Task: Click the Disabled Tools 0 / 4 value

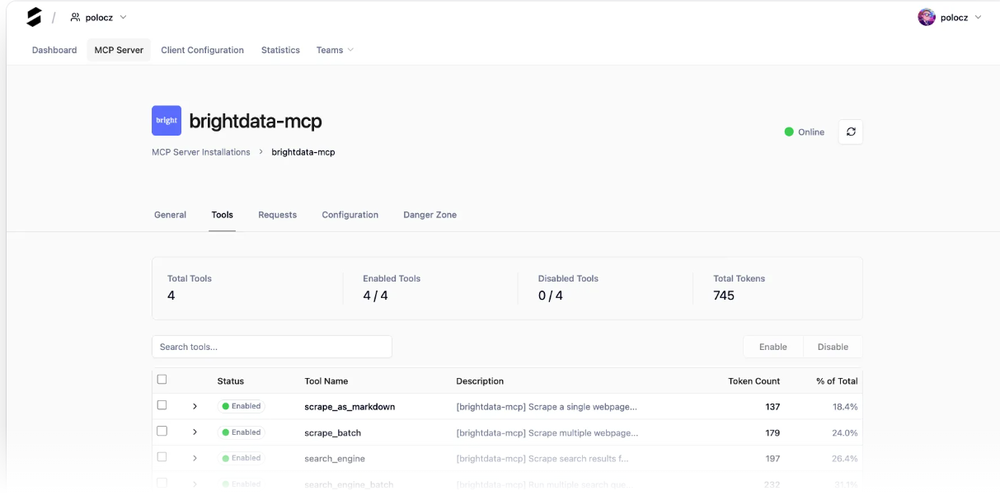Action: 550,296
